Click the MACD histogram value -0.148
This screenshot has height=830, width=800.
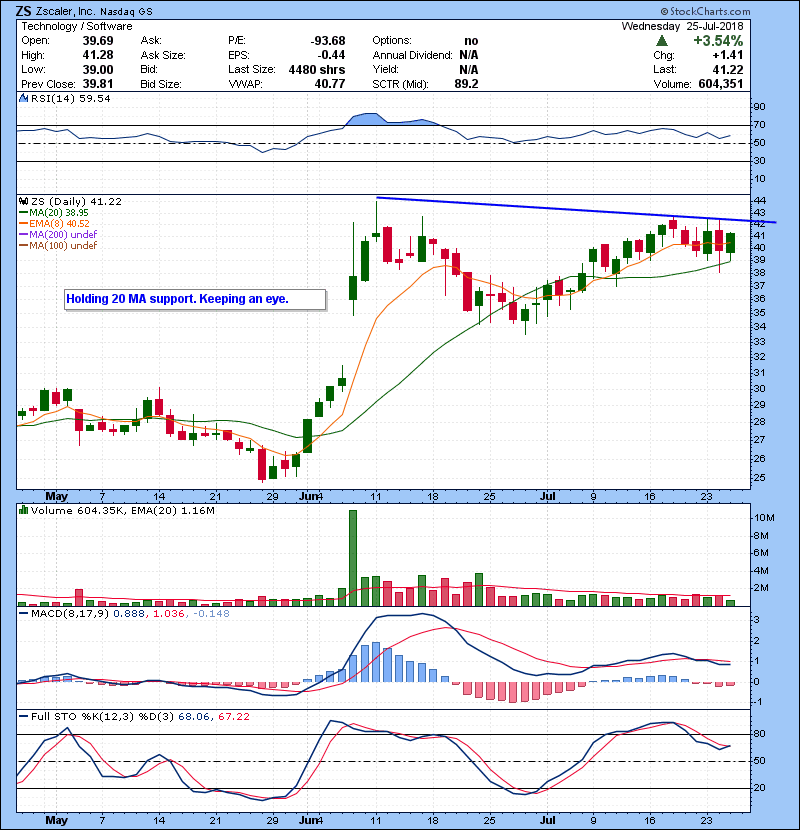click(x=211, y=614)
